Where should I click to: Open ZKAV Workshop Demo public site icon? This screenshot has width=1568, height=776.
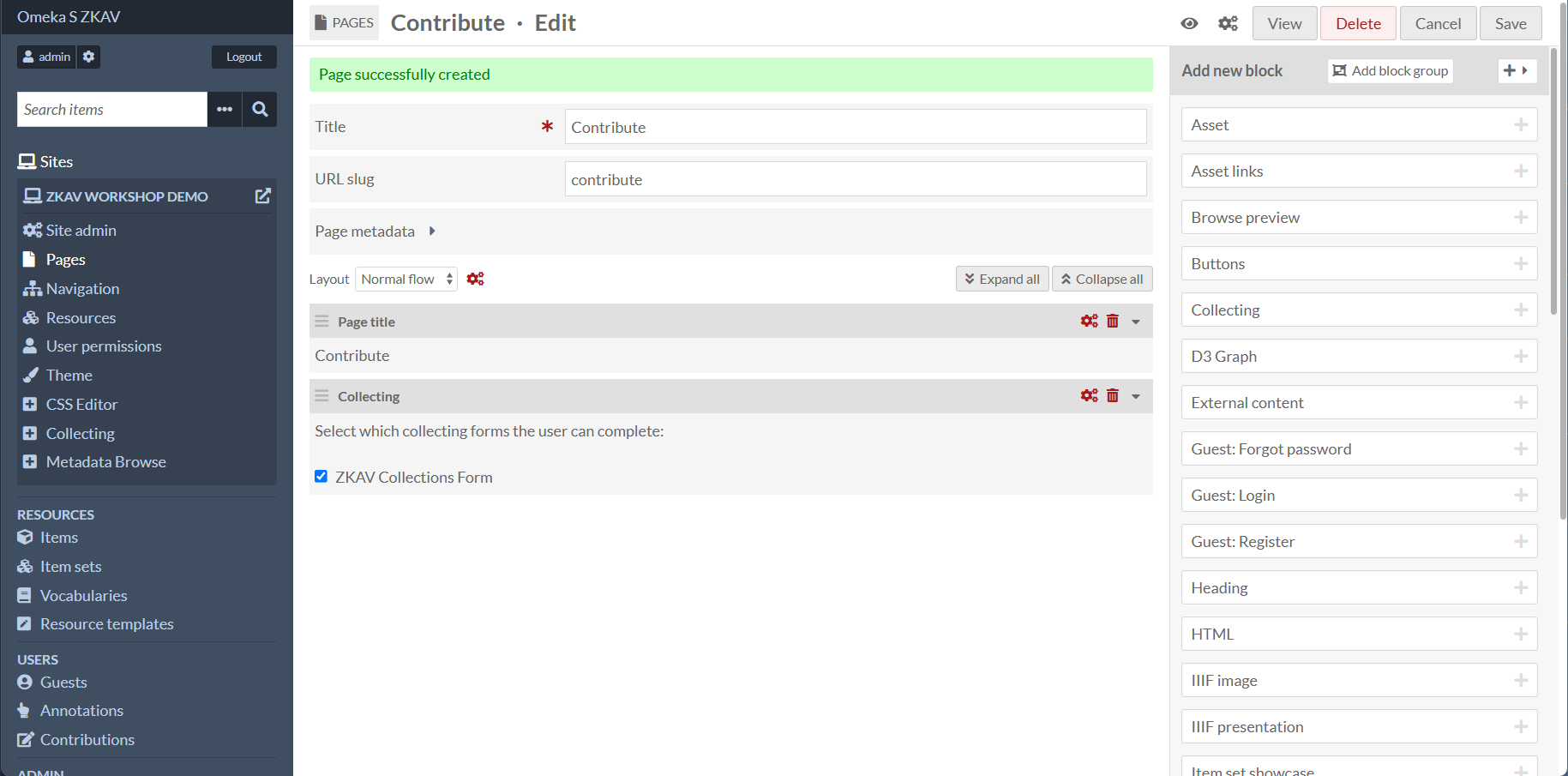[x=263, y=196]
